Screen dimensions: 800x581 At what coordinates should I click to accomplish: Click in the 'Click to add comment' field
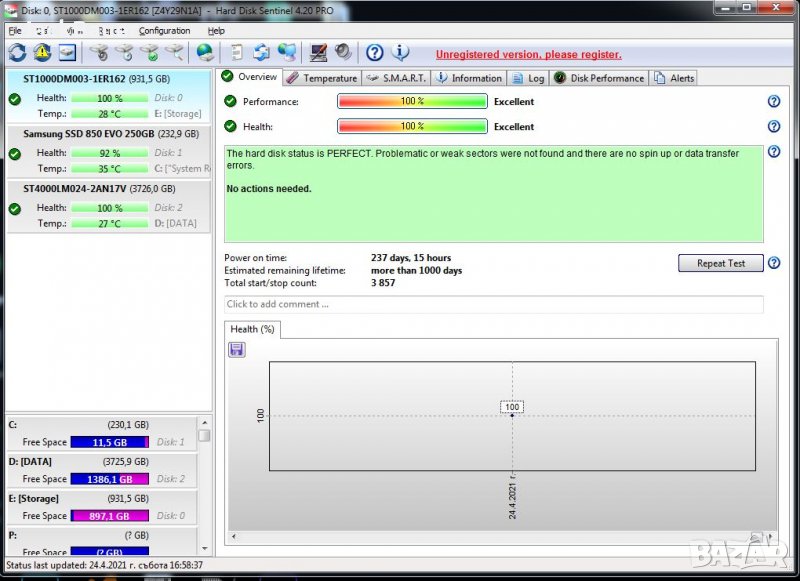(x=493, y=304)
